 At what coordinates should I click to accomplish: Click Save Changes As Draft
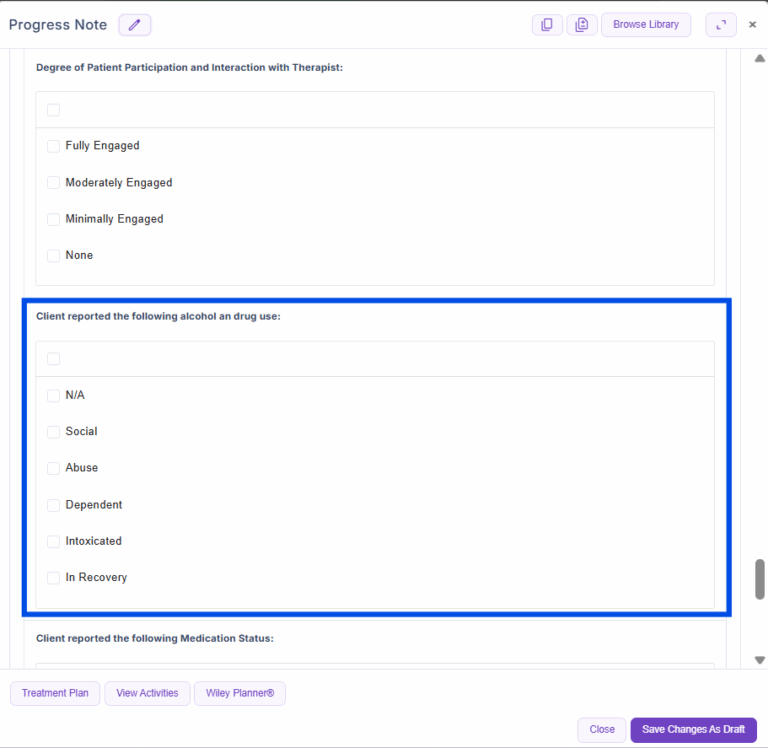point(693,730)
